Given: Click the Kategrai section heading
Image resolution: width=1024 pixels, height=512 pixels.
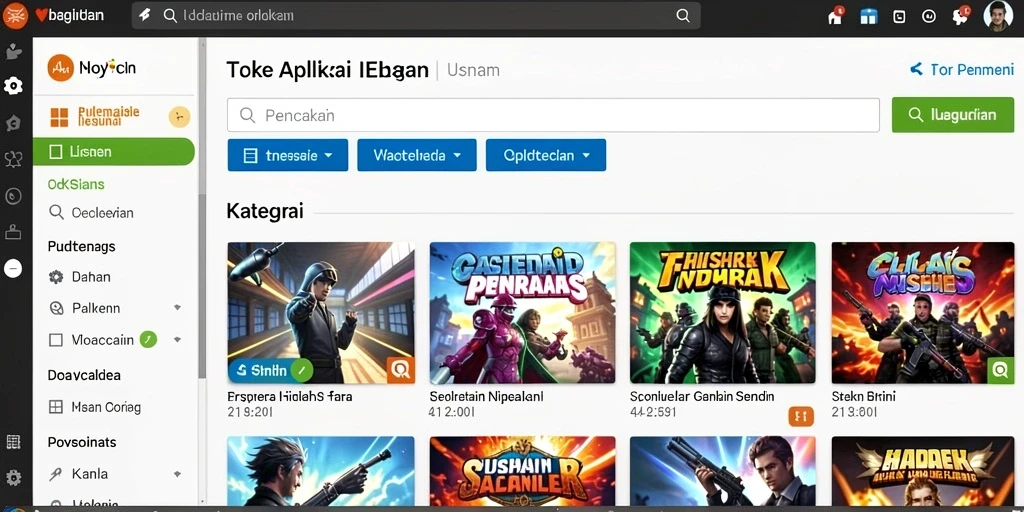Looking at the screenshot, I should click(x=264, y=212).
